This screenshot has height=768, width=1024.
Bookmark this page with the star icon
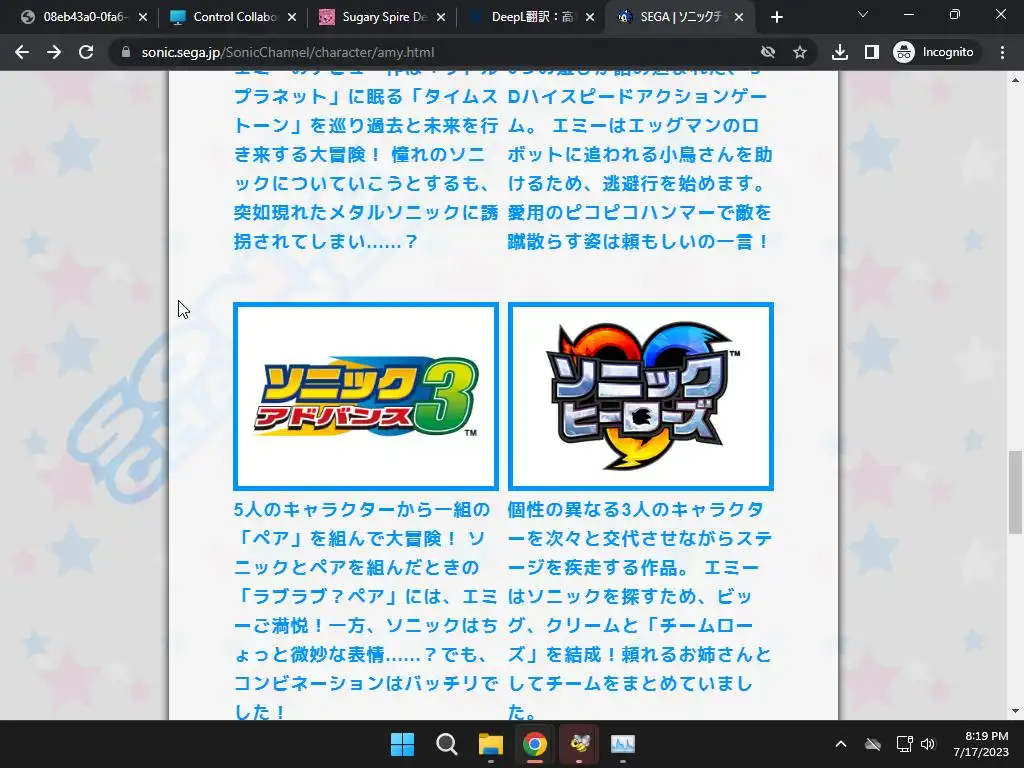point(800,52)
